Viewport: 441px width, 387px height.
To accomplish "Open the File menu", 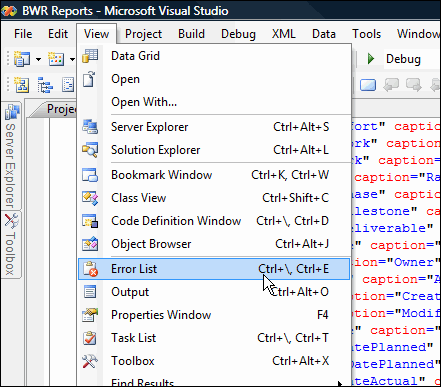I will (x=23, y=34).
